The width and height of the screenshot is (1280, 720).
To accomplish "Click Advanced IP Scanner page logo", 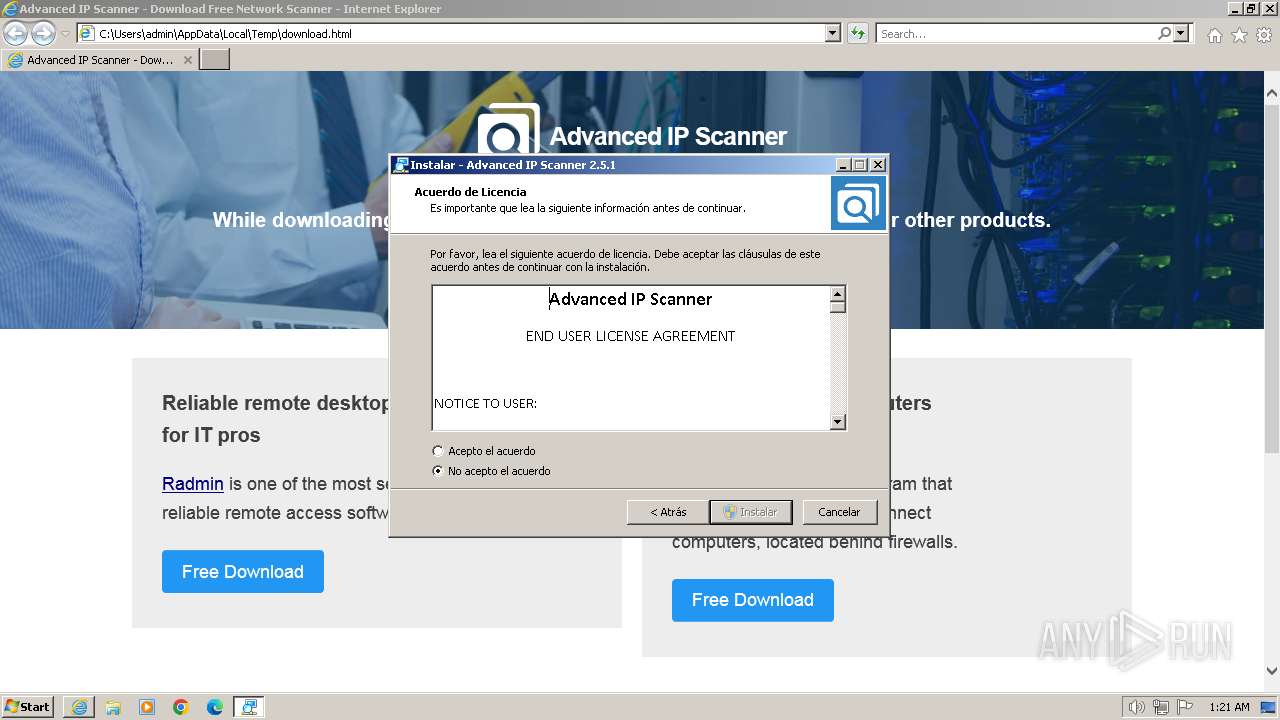I will coord(508,132).
